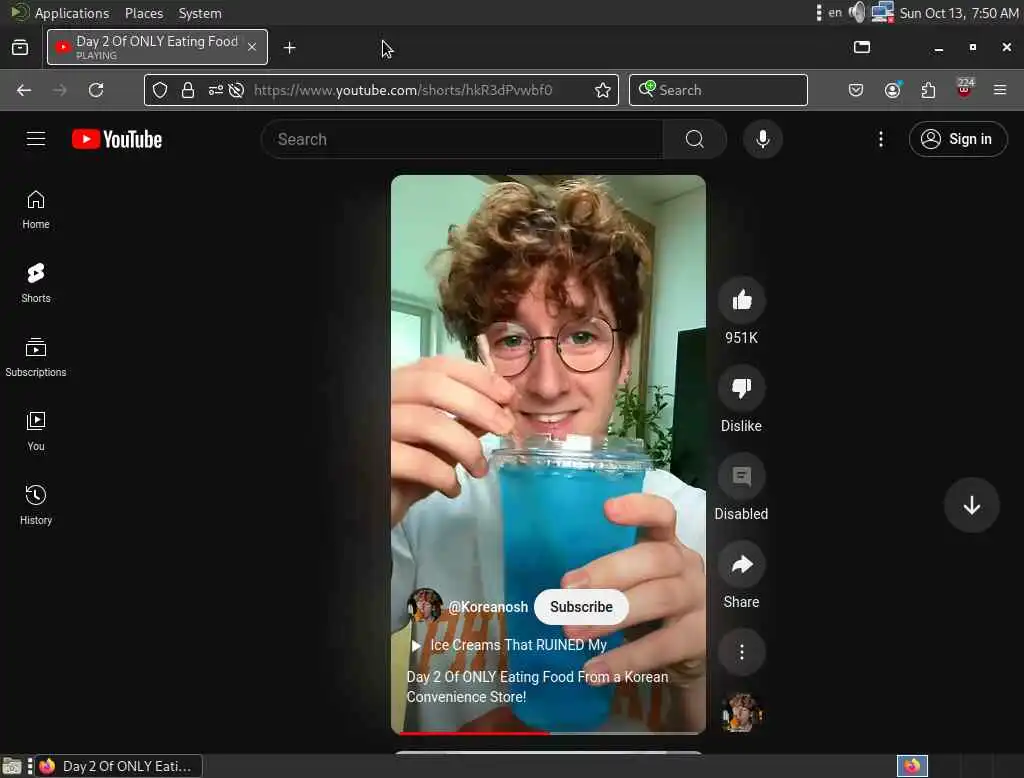Click the picture-in-picture window icon in title bar
Screen dimensions: 1024x778
click(x=862, y=47)
